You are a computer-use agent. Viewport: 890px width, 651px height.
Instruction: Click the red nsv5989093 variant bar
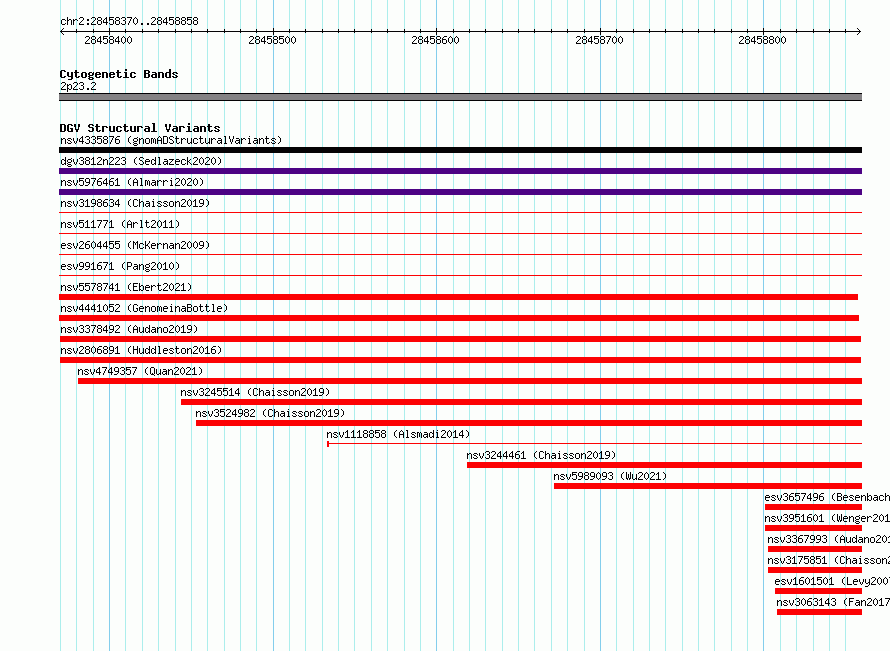coord(708,486)
